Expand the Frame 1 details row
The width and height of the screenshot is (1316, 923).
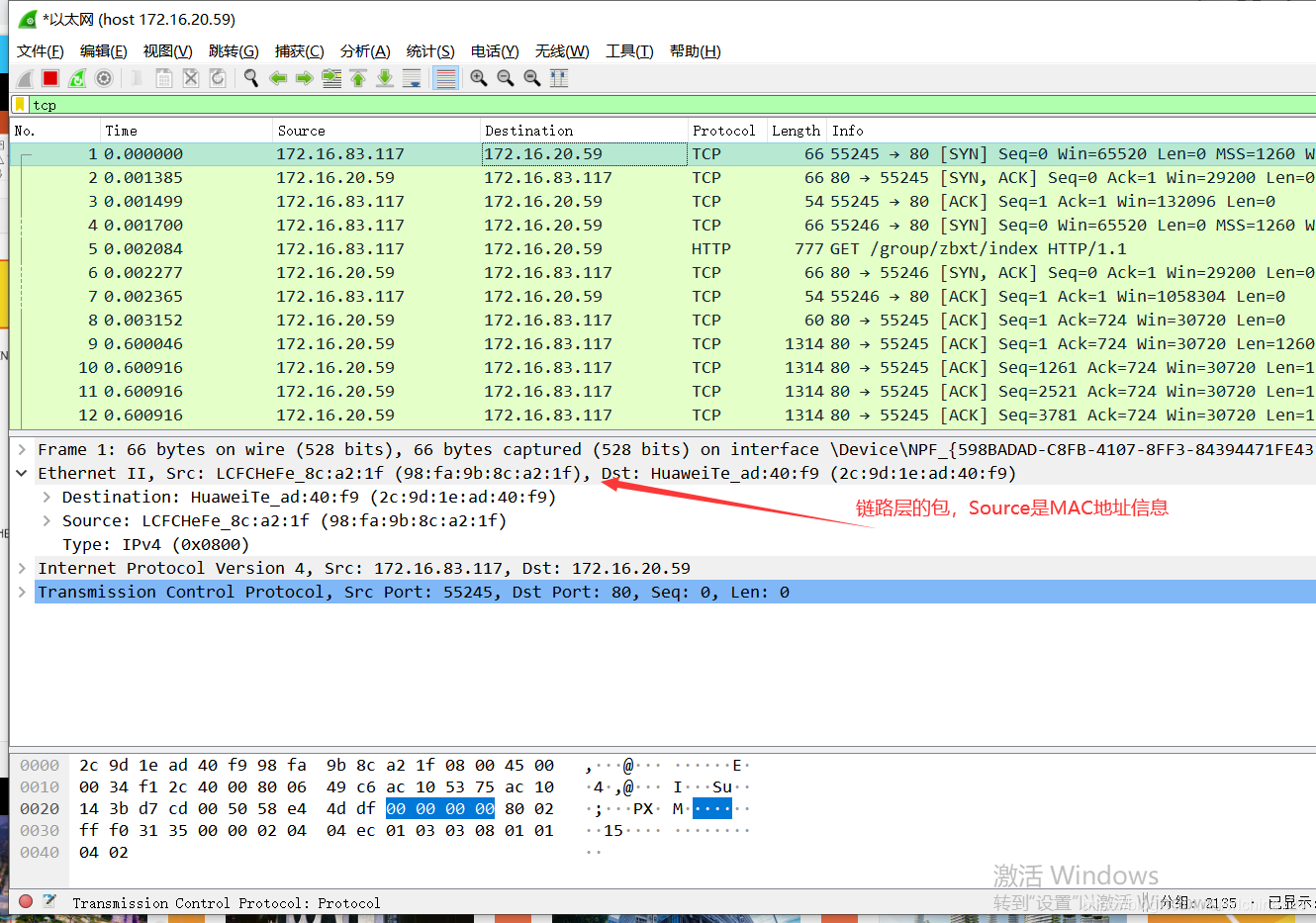click(x=22, y=449)
